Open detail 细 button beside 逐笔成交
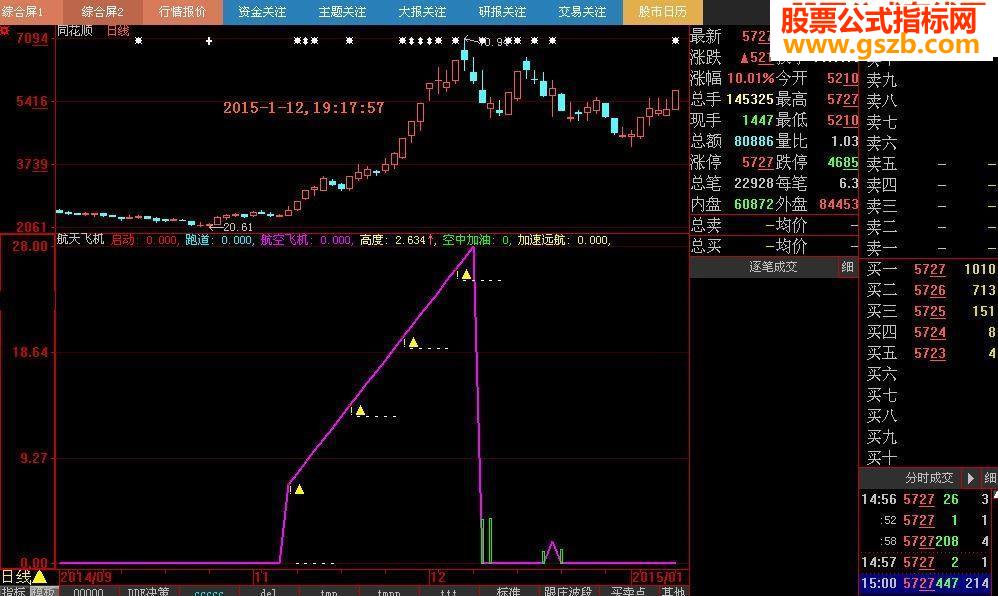This screenshot has height=596, width=998. (x=847, y=267)
